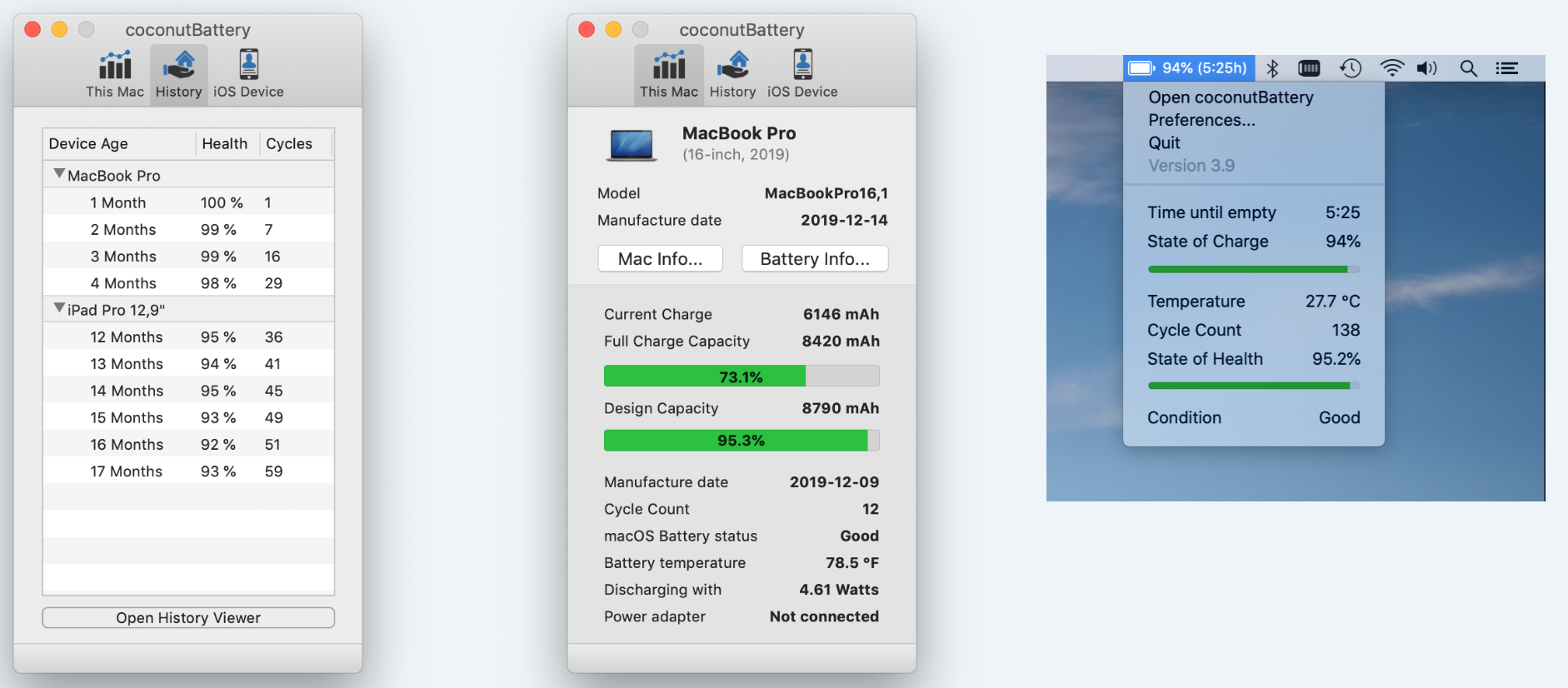Click the Bluetooth icon in the menu bar
Viewport: 1568px width, 688px height.
pyautogui.click(x=1272, y=68)
